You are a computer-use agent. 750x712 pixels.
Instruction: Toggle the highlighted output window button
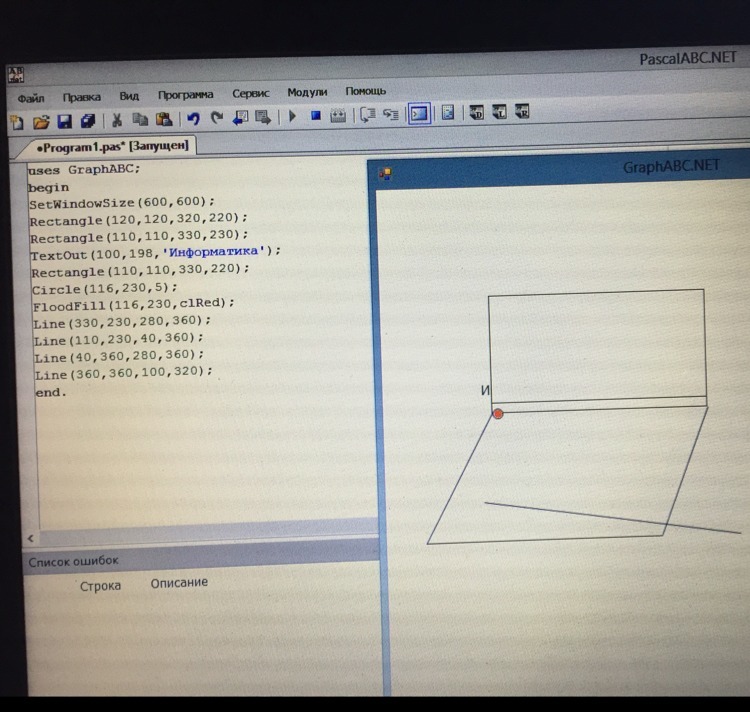(419, 114)
